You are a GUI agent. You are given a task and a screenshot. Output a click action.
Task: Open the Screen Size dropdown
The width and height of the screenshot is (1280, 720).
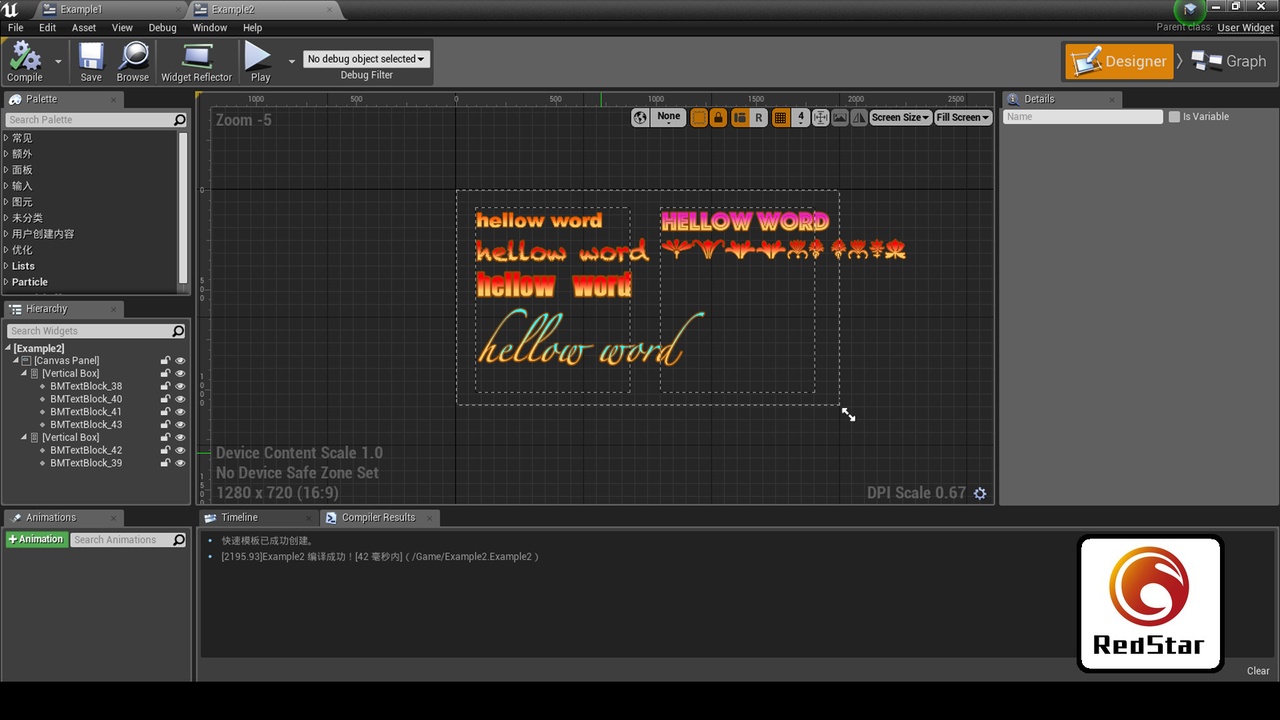point(901,118)
